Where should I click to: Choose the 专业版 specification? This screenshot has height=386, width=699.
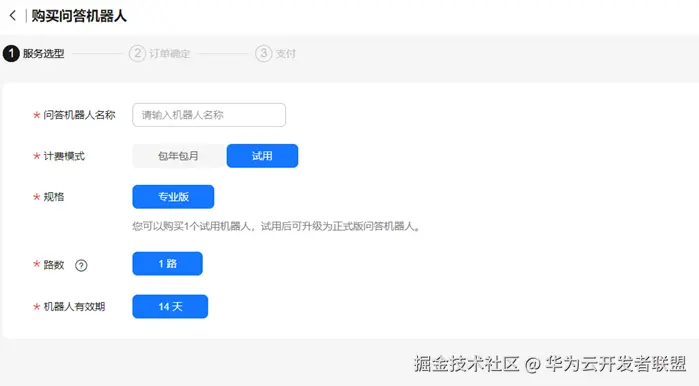pyautogui.click(x=173, y=197)
